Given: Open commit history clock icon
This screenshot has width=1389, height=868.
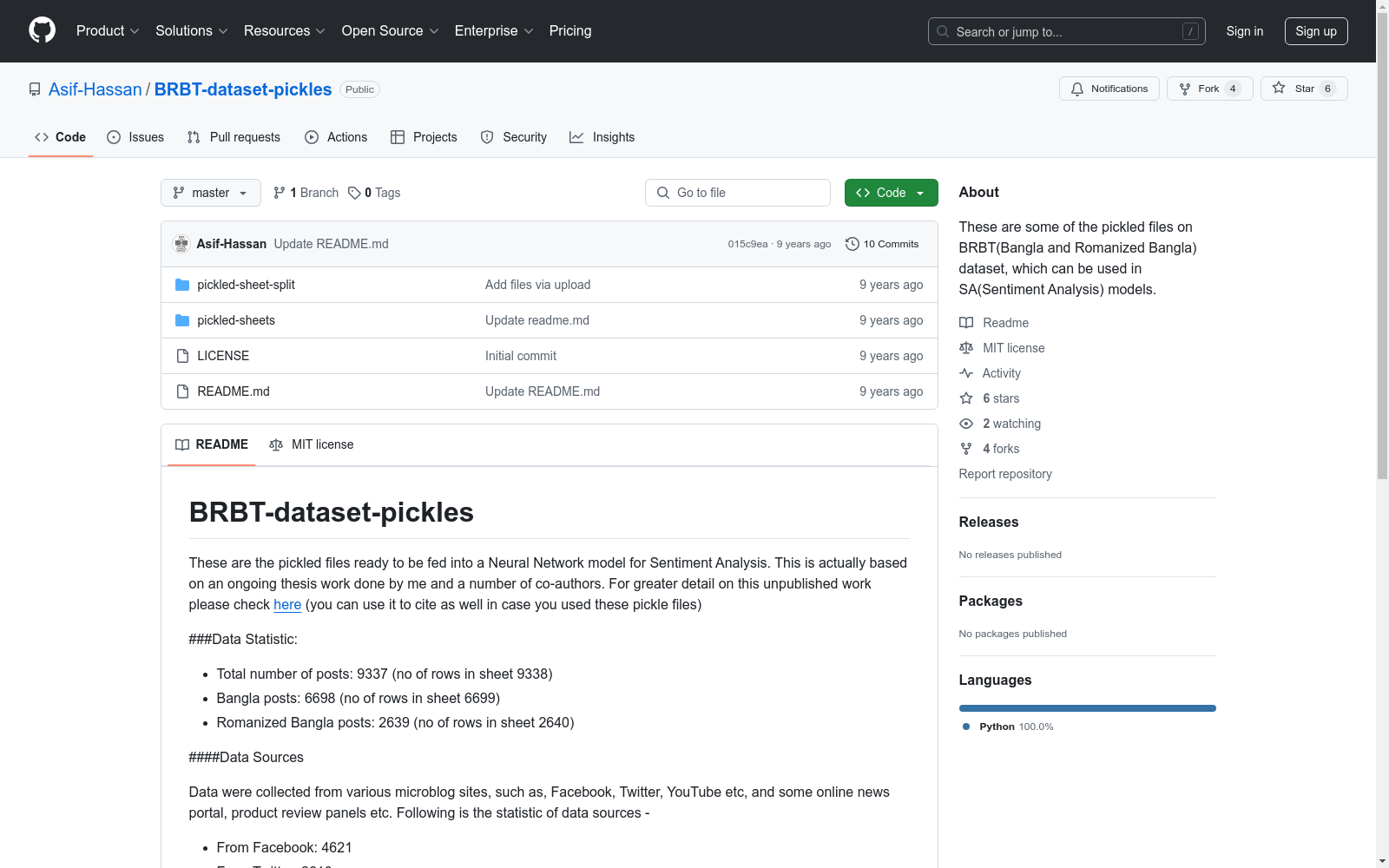Looking at the screenshot, I should pos(852,244).
